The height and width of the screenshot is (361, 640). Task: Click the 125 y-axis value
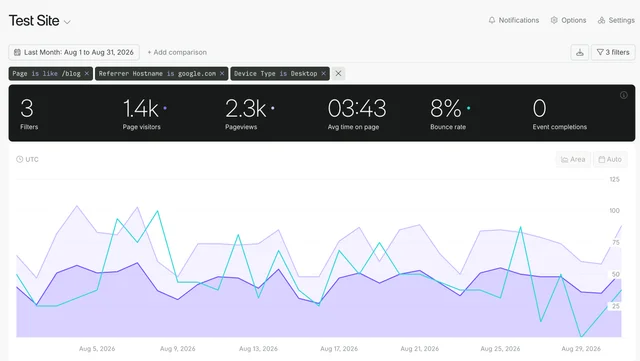tap(614, 179)
